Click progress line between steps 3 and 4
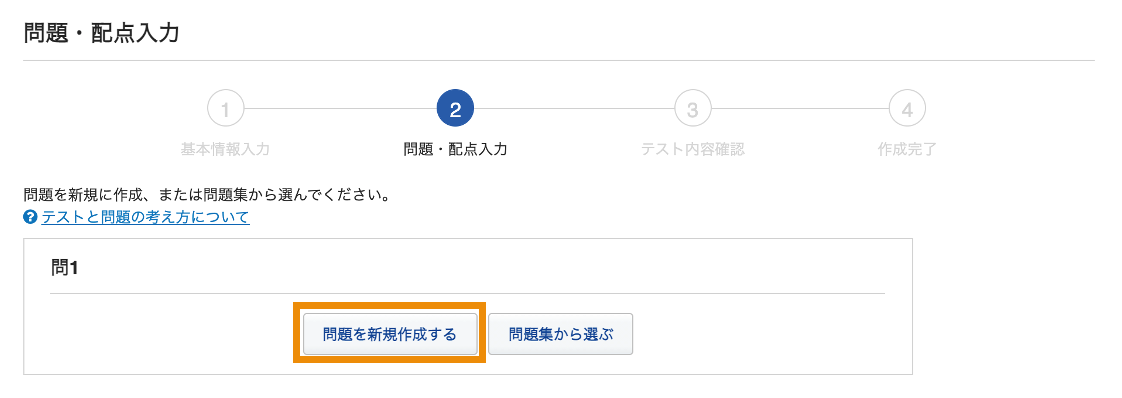Screen dimensions: 1122x398 coord(800,110)
